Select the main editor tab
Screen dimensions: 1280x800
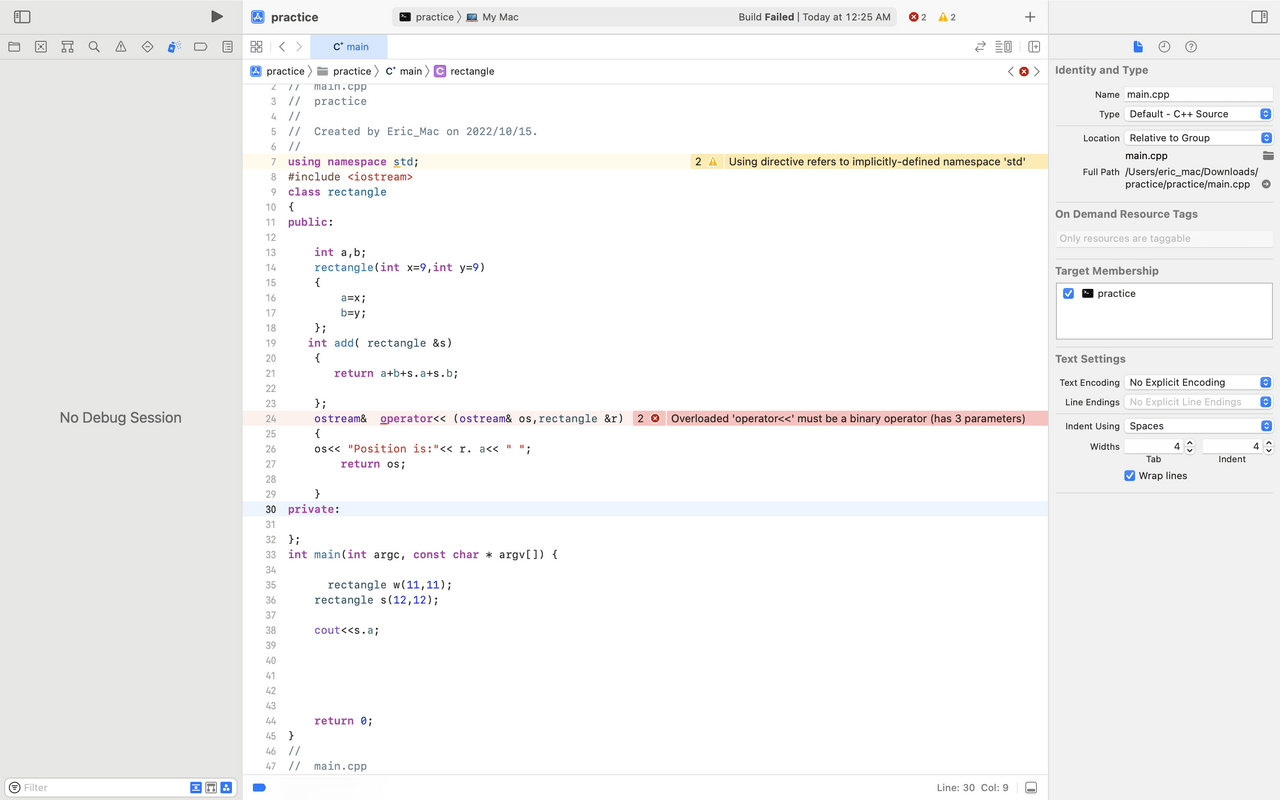tap(349, 47)
